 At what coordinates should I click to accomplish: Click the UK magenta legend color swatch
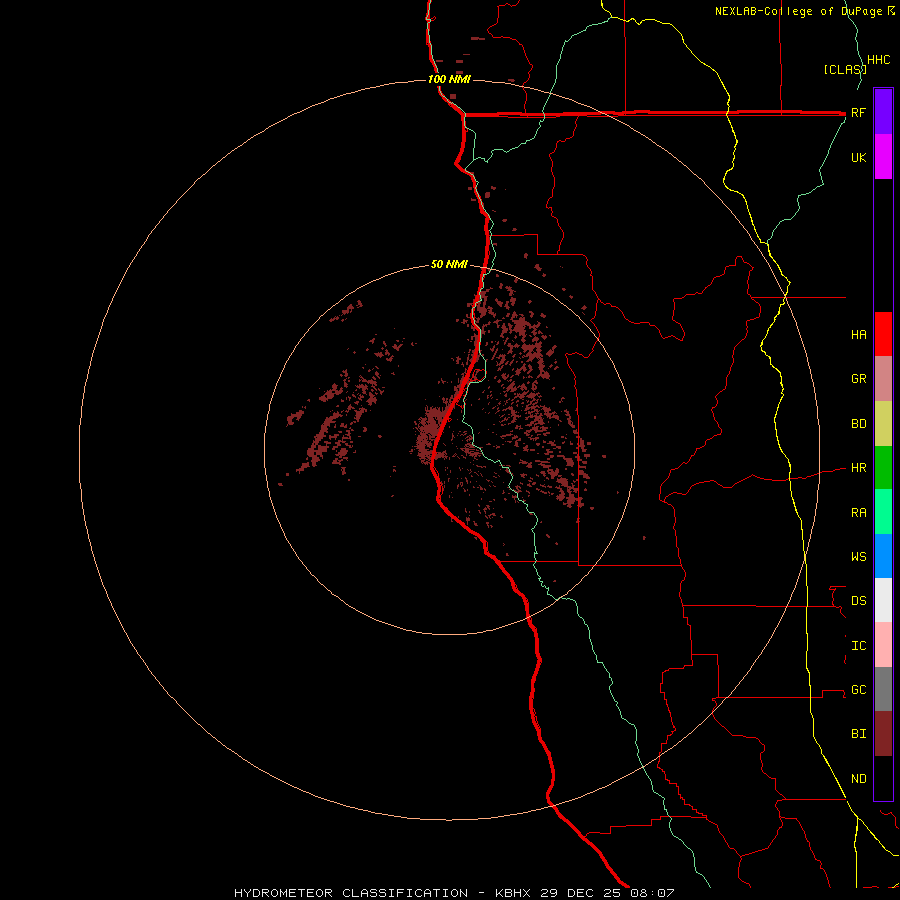pos(883,157)
